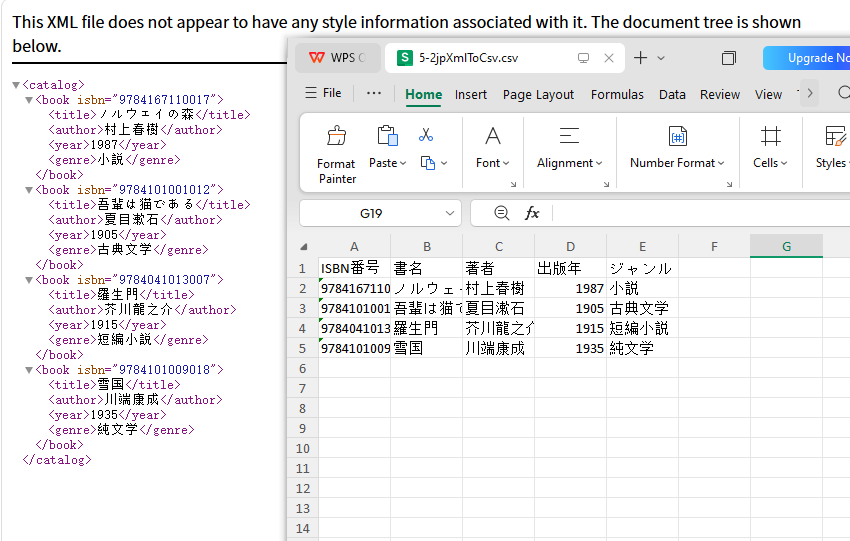
Task: Collapse book isbn 9784101009018 node
Action: coord(29,370)
